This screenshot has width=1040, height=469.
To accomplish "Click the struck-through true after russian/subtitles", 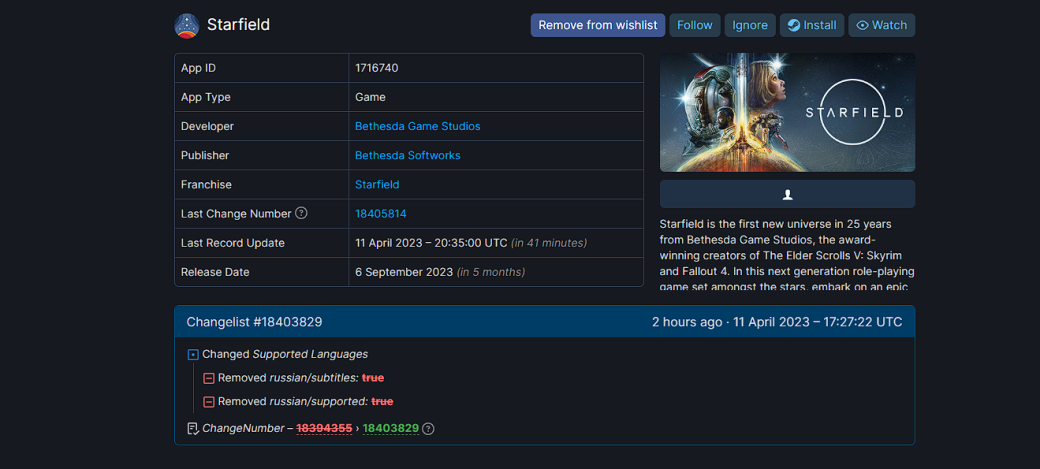I will click(x=373, y=378).
